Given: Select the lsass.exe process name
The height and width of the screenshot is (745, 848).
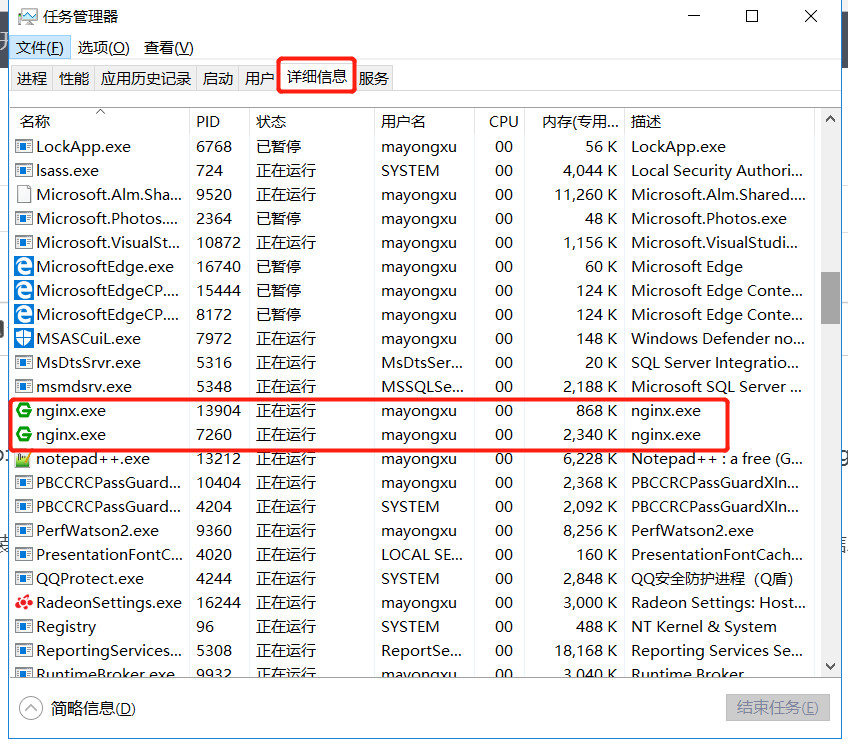Looking at the screenshot, I should click(67, 170).
